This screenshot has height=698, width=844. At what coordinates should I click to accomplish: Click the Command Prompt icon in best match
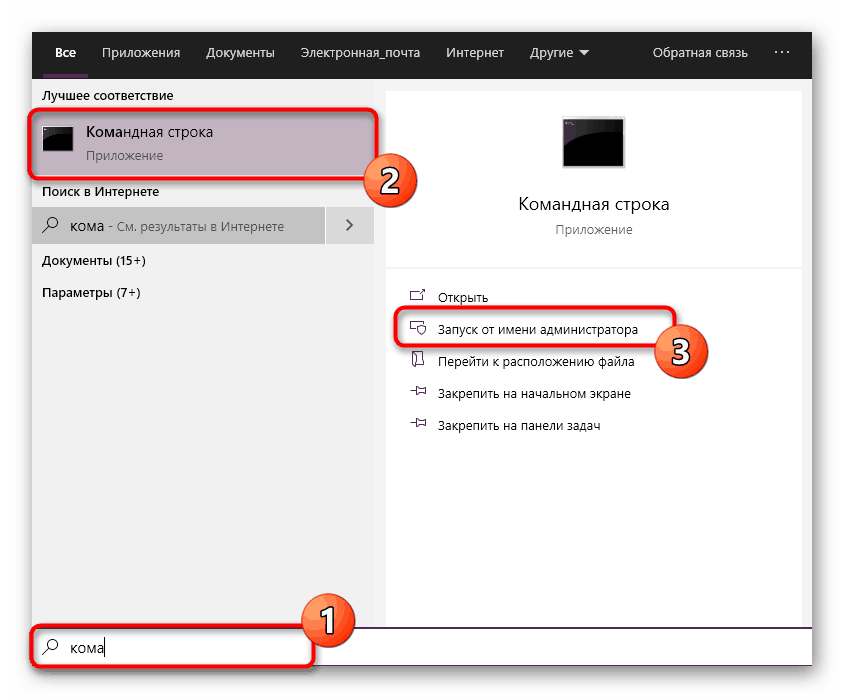[58, 139]
